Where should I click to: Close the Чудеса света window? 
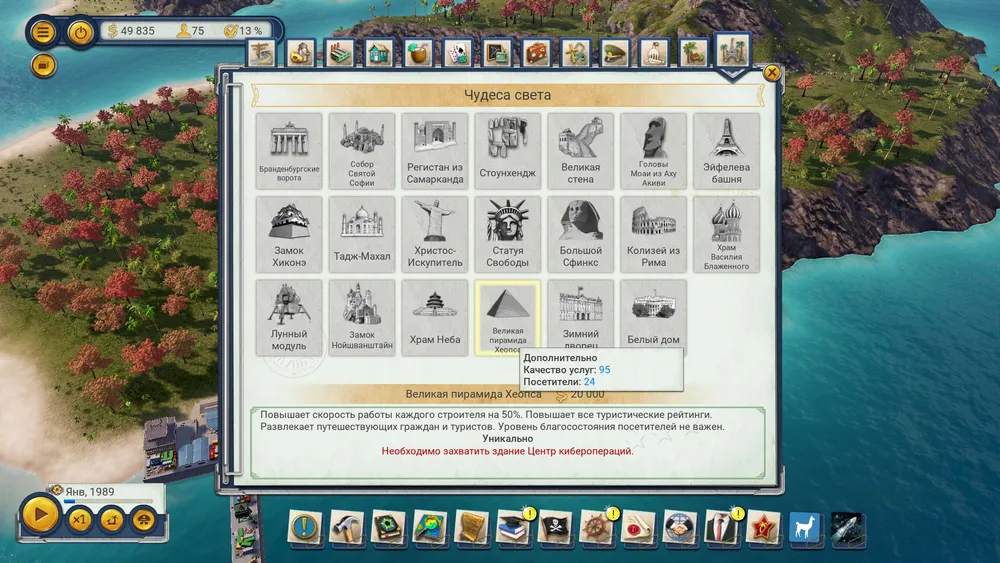[x=772, y=73]
